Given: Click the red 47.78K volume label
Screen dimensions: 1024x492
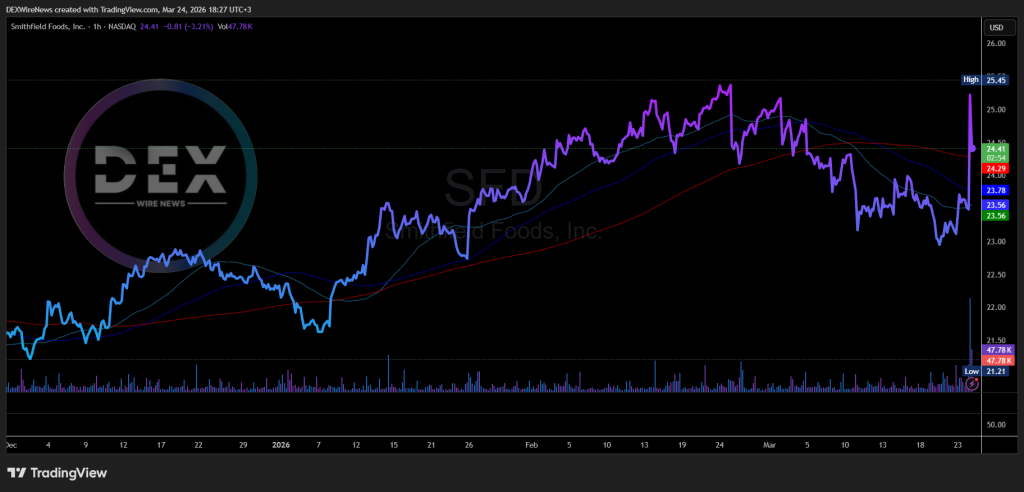Looking at the screenshot, I should [x=999, y=360].
